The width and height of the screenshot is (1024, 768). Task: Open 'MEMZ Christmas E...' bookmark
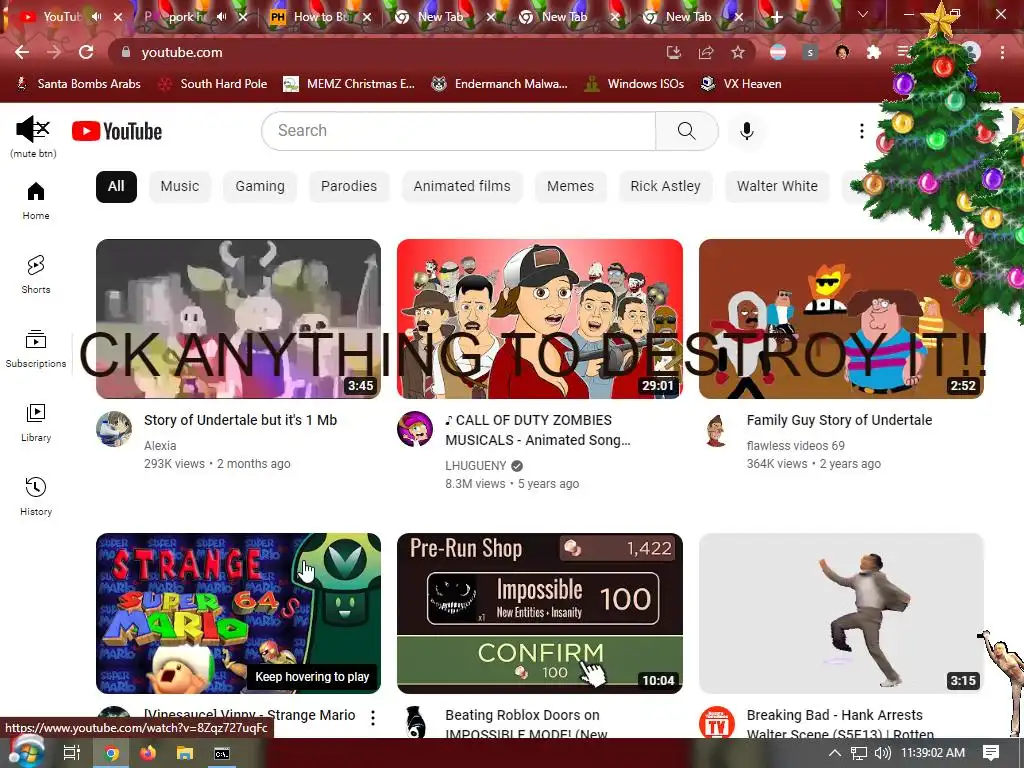click(349, 84)
